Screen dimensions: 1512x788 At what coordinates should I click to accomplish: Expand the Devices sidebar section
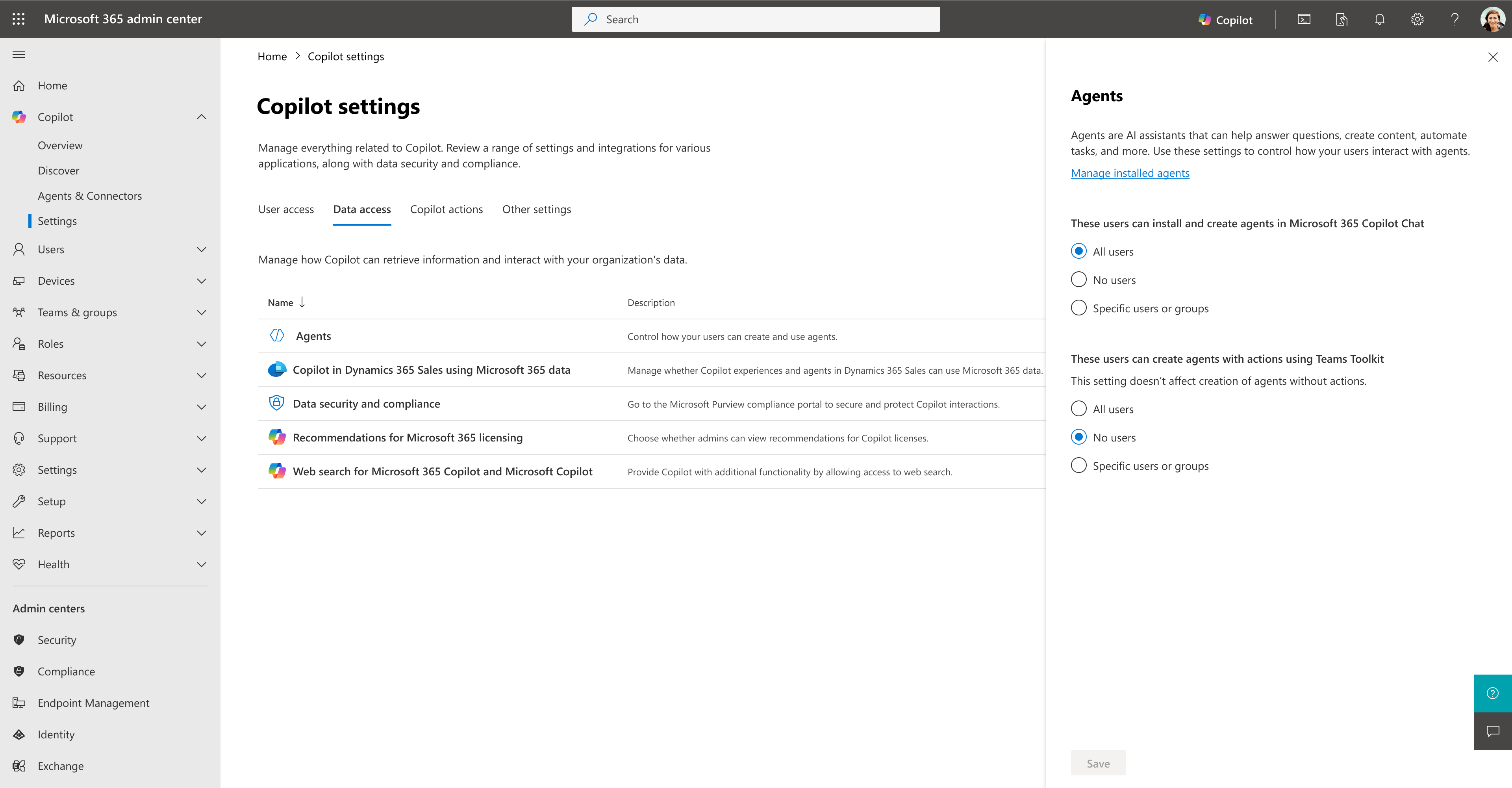[201, 281]
